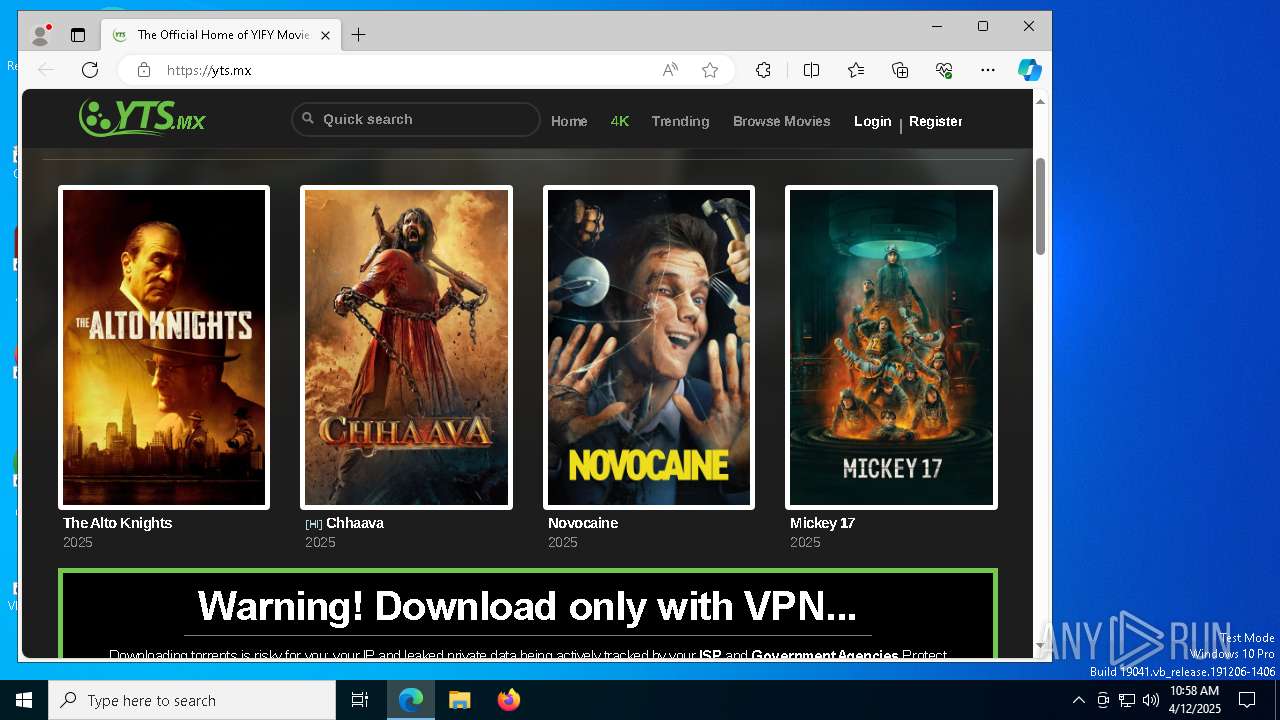1280x720 pixels.
Task: Open the Home page link
Action: (569, 121)
